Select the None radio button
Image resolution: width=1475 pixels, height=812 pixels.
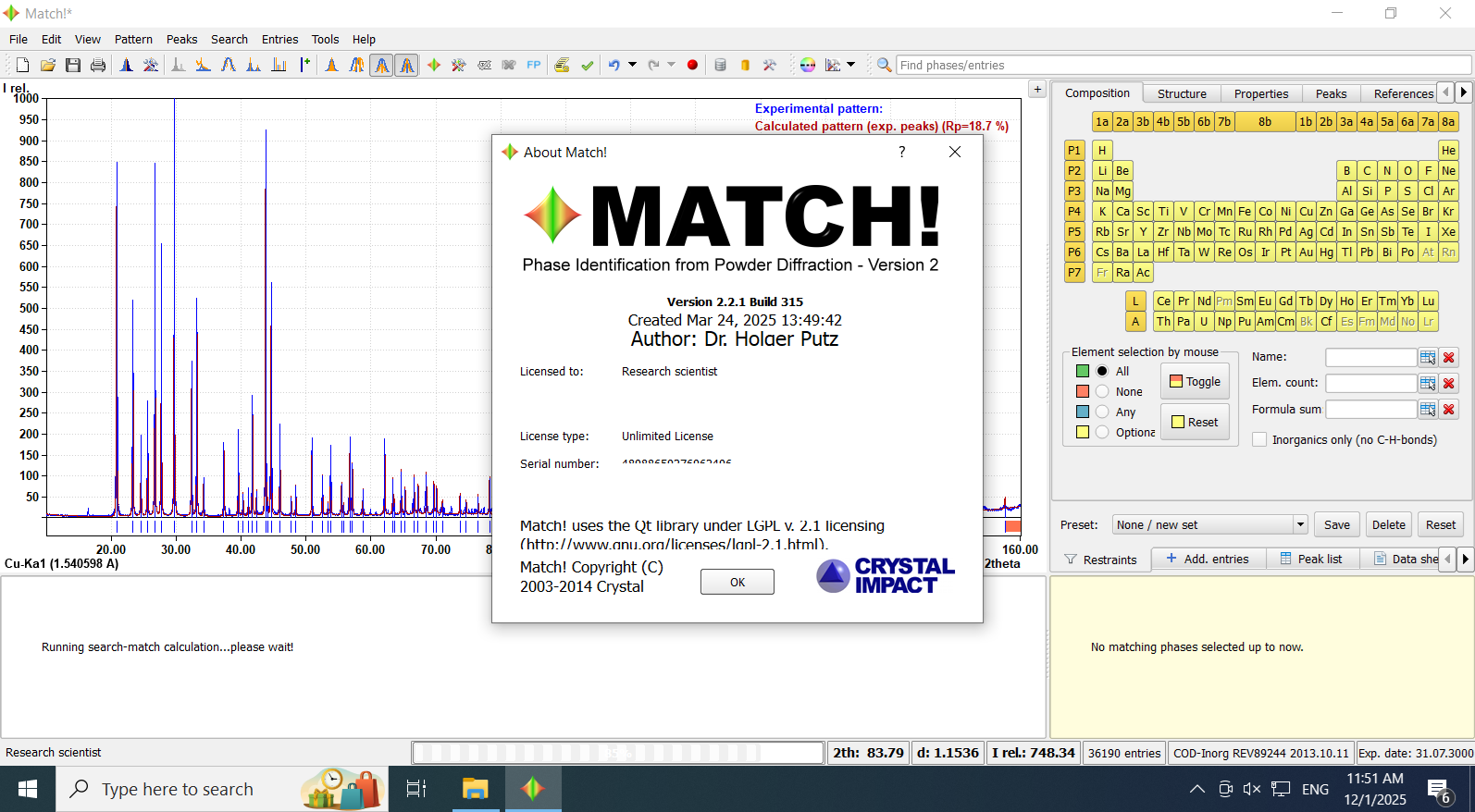pos(1102,391)
